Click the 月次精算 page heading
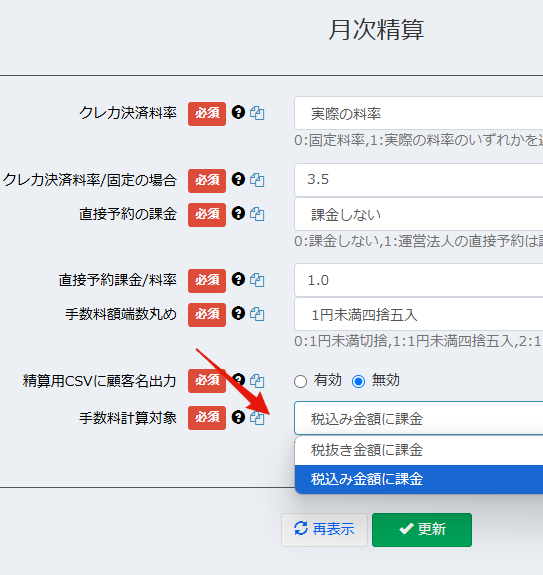This screenshot has width=543, height=575. tap(376, 30)
